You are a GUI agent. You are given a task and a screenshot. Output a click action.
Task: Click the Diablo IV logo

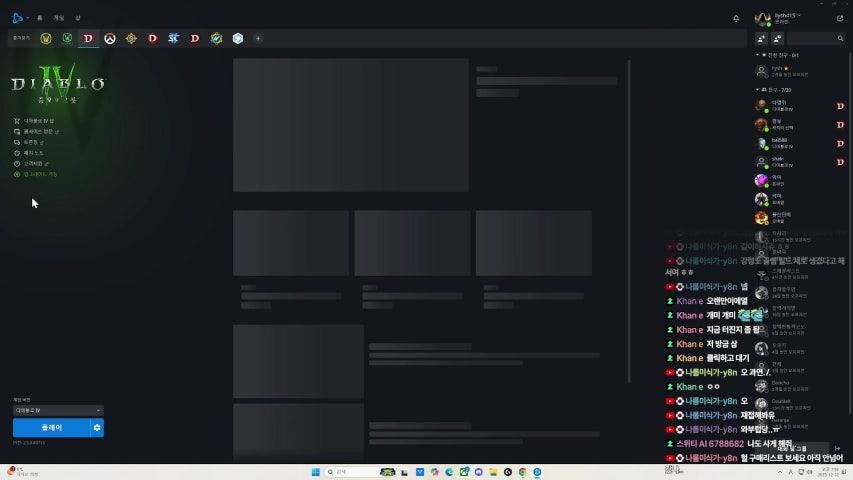click(58, 84)
